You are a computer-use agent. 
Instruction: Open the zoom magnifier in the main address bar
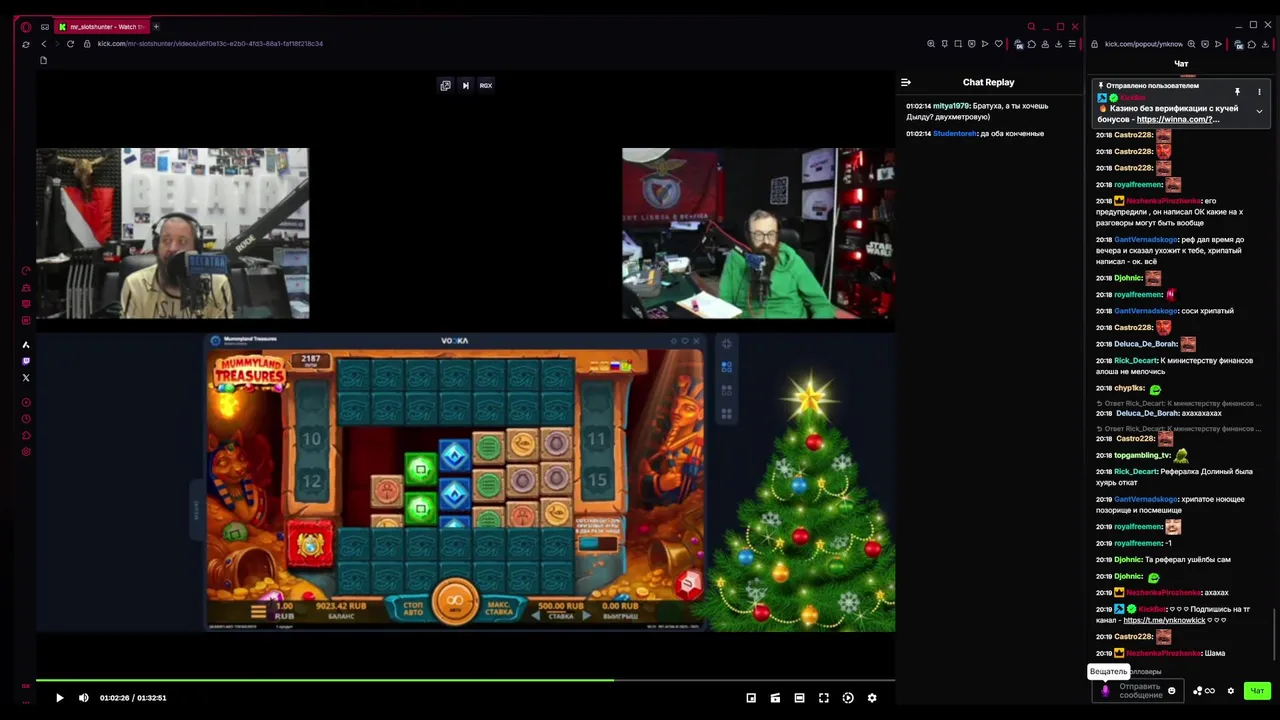[931, 44]
